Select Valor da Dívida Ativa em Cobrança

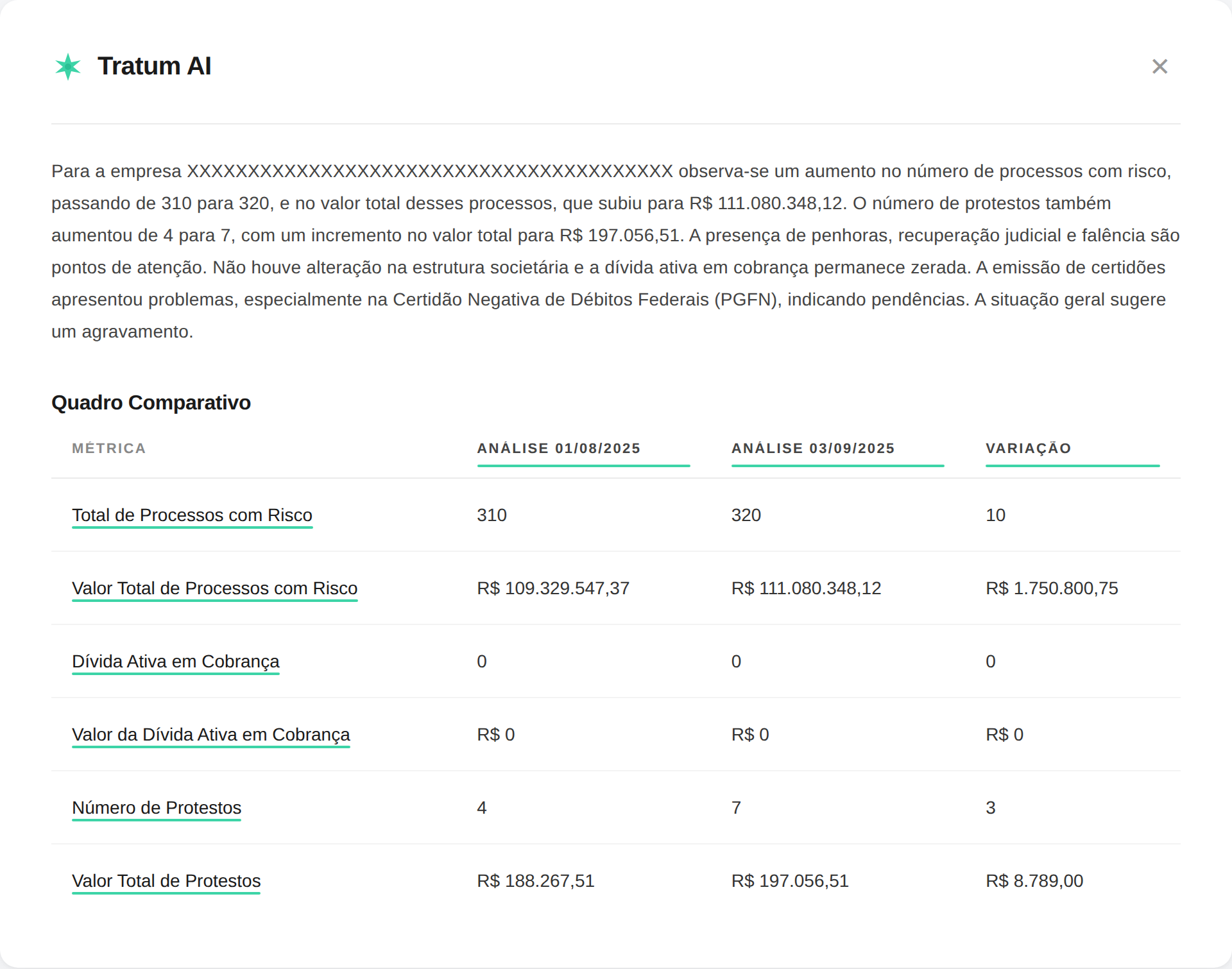210,735
